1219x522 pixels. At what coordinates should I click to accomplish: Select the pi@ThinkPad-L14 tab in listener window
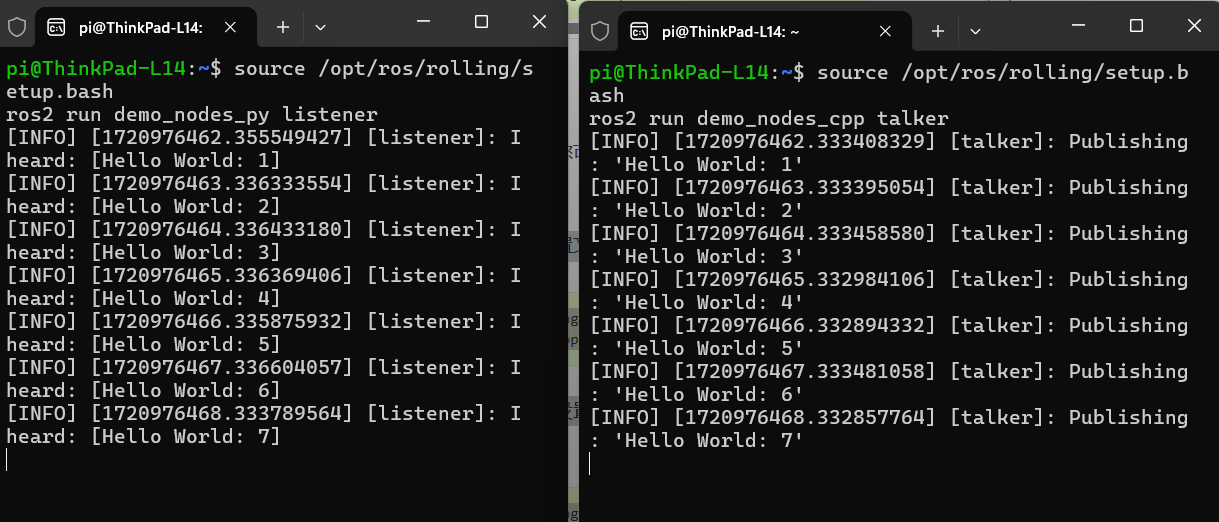coord(140,28)
